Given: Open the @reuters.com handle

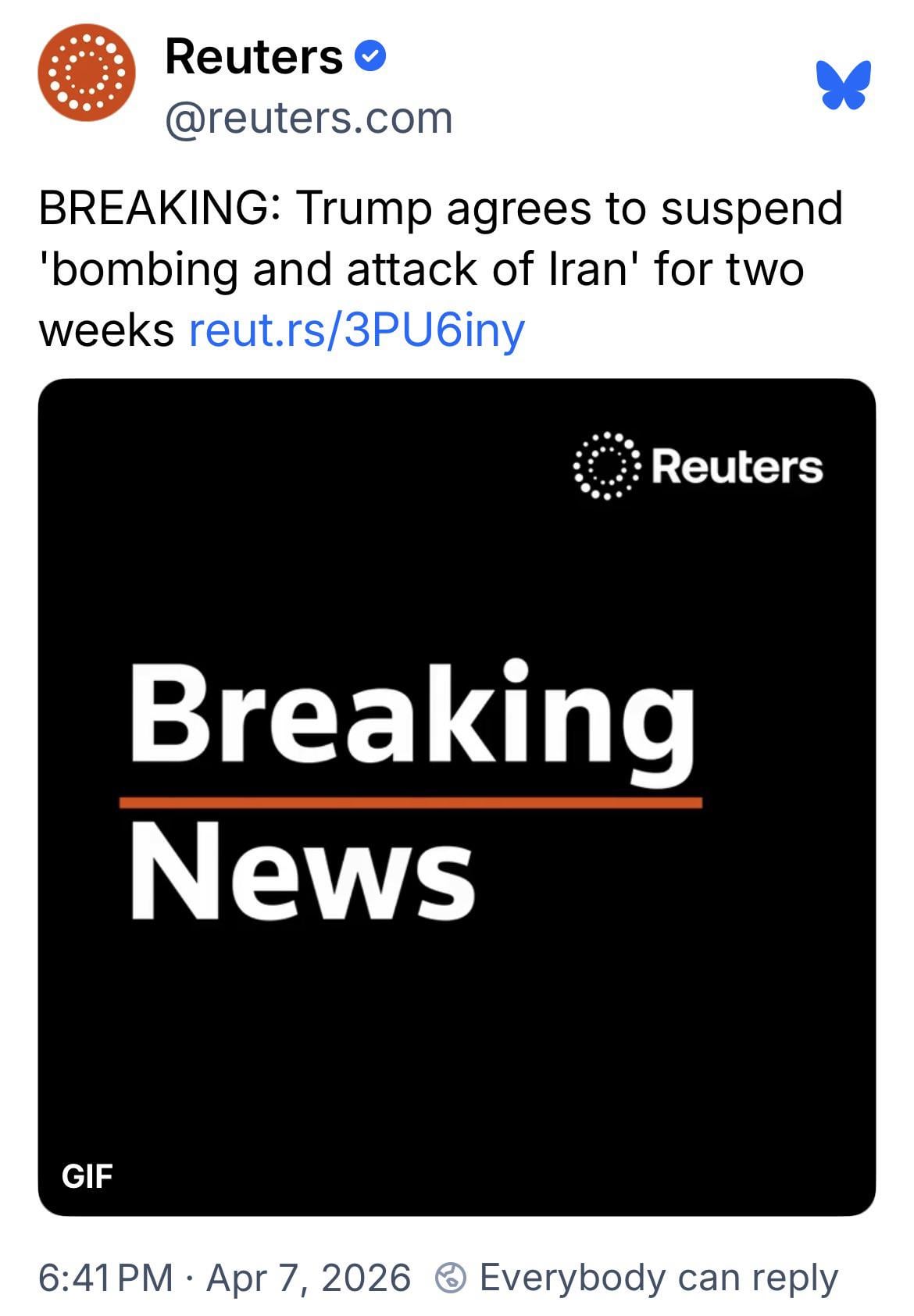Looking at the screenshot, I should coord(309,118).
